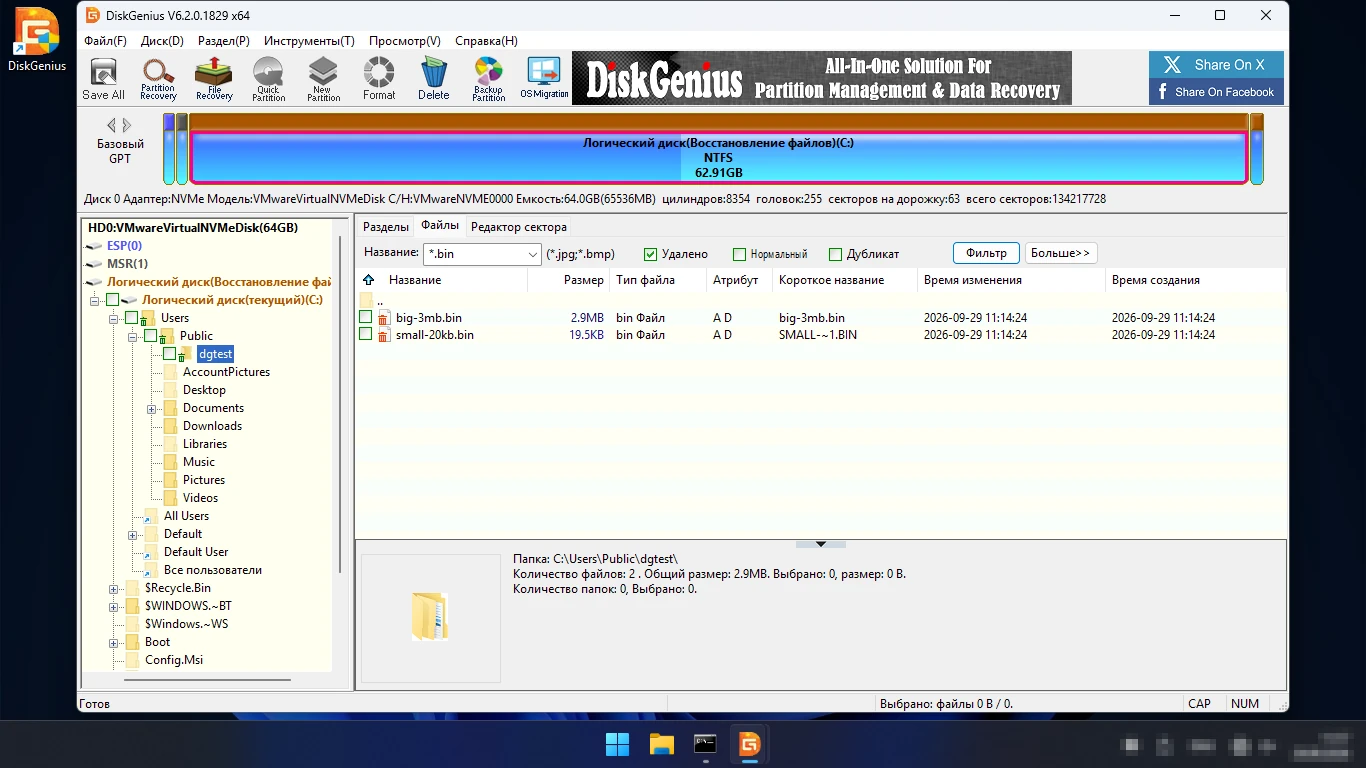Viewport: 1366px width, 768px height.
Task: Open the terminal icon on the taskbar
Action: coord(706,744)
